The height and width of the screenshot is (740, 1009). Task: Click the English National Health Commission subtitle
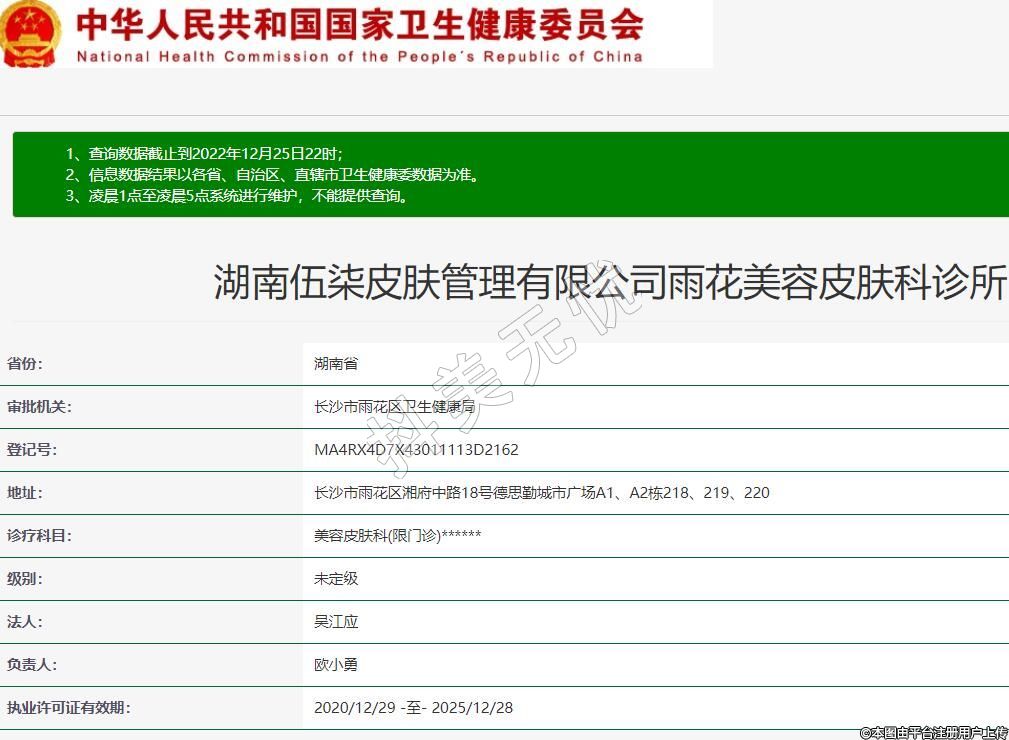pos(359,56)
